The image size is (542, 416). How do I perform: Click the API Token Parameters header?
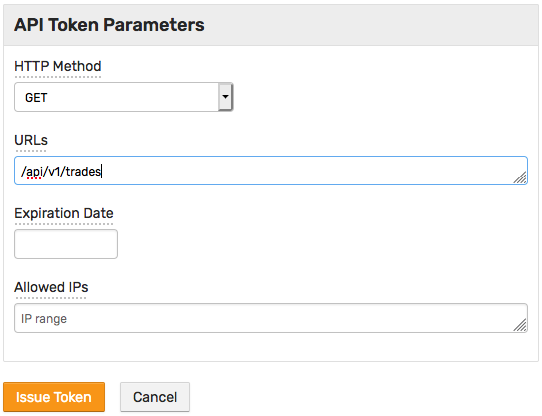[x=109, y=25]
